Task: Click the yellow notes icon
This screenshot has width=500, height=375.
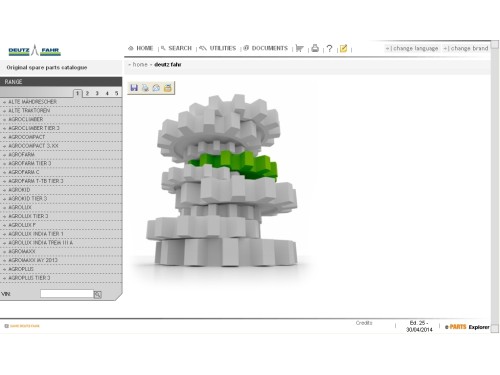Action: click(343, 49)
